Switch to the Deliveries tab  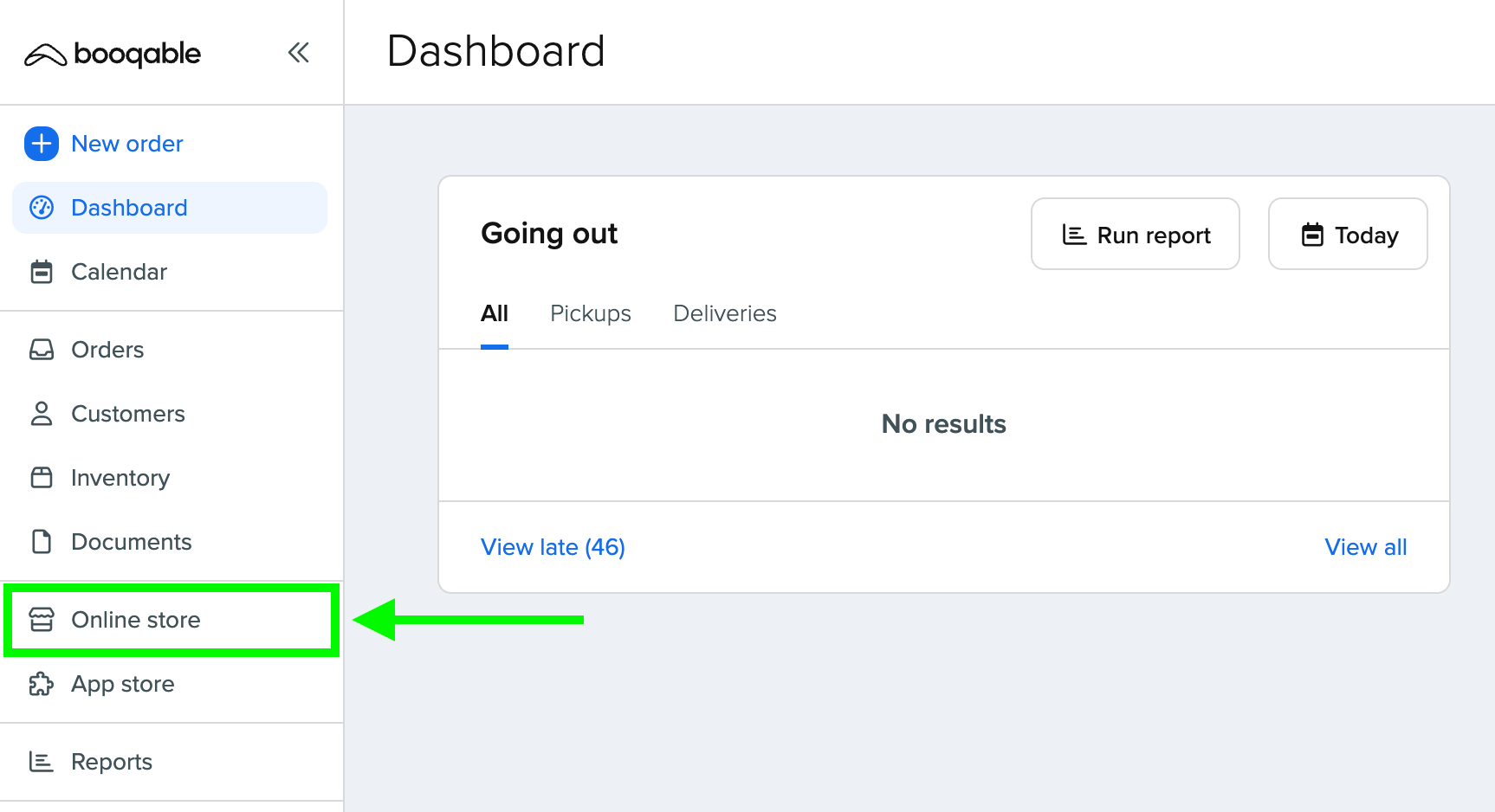point(725,313)
